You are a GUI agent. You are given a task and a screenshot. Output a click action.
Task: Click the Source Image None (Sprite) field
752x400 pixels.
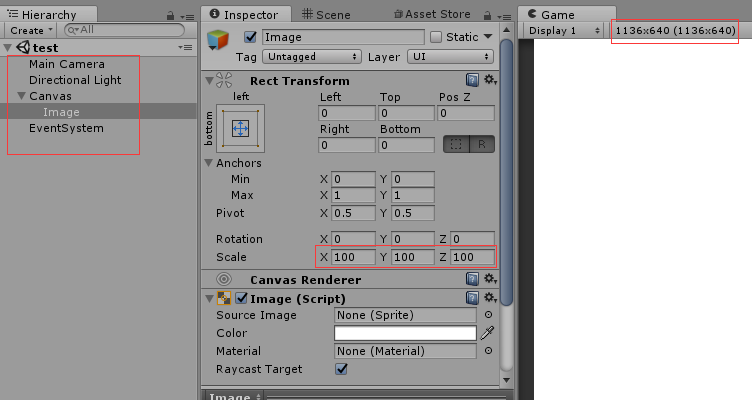[405, 315]
